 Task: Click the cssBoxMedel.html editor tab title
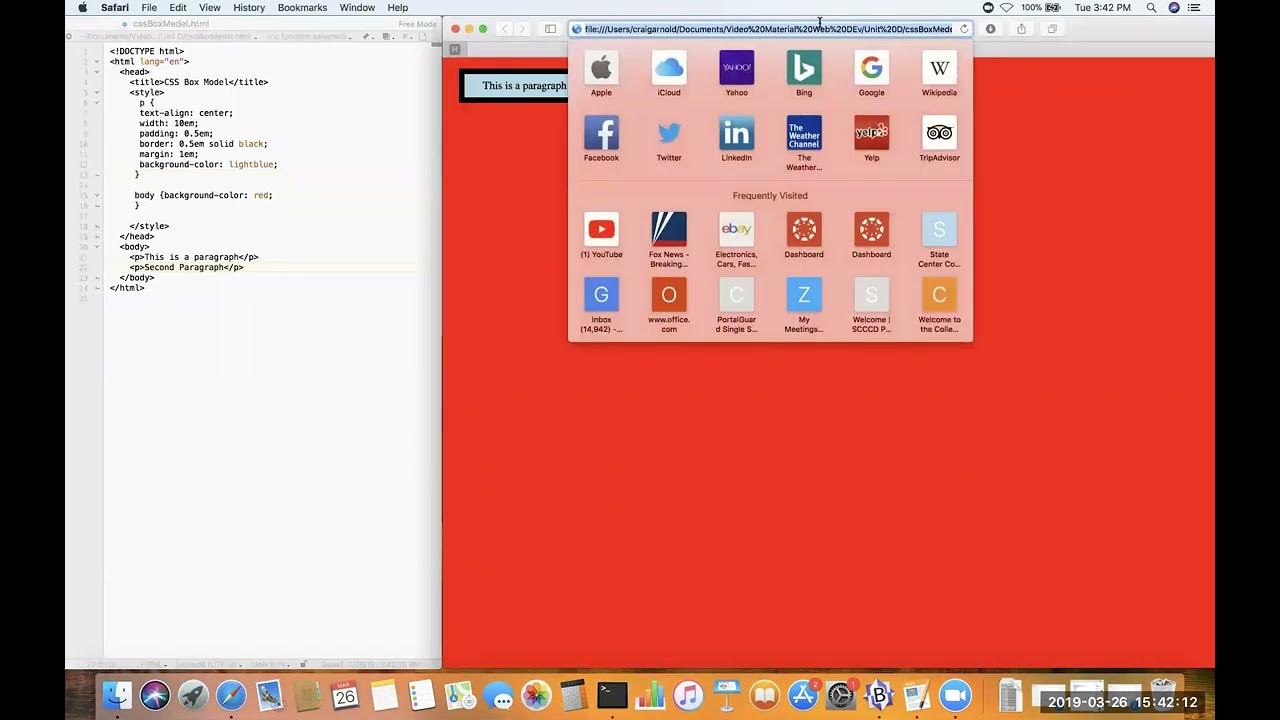click(171, 23)
